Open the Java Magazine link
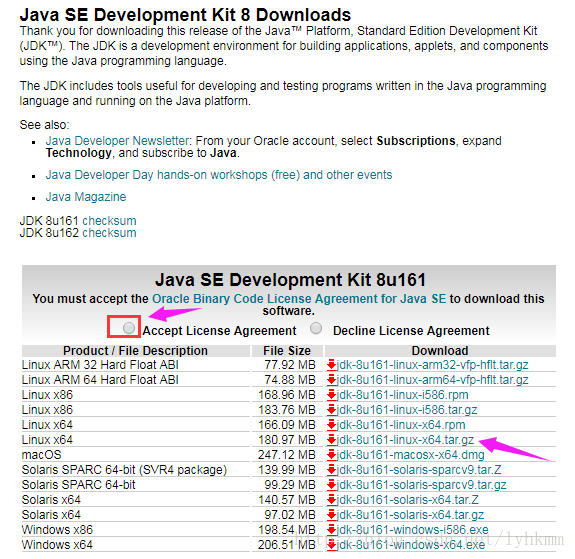 (x=86, y=197)
